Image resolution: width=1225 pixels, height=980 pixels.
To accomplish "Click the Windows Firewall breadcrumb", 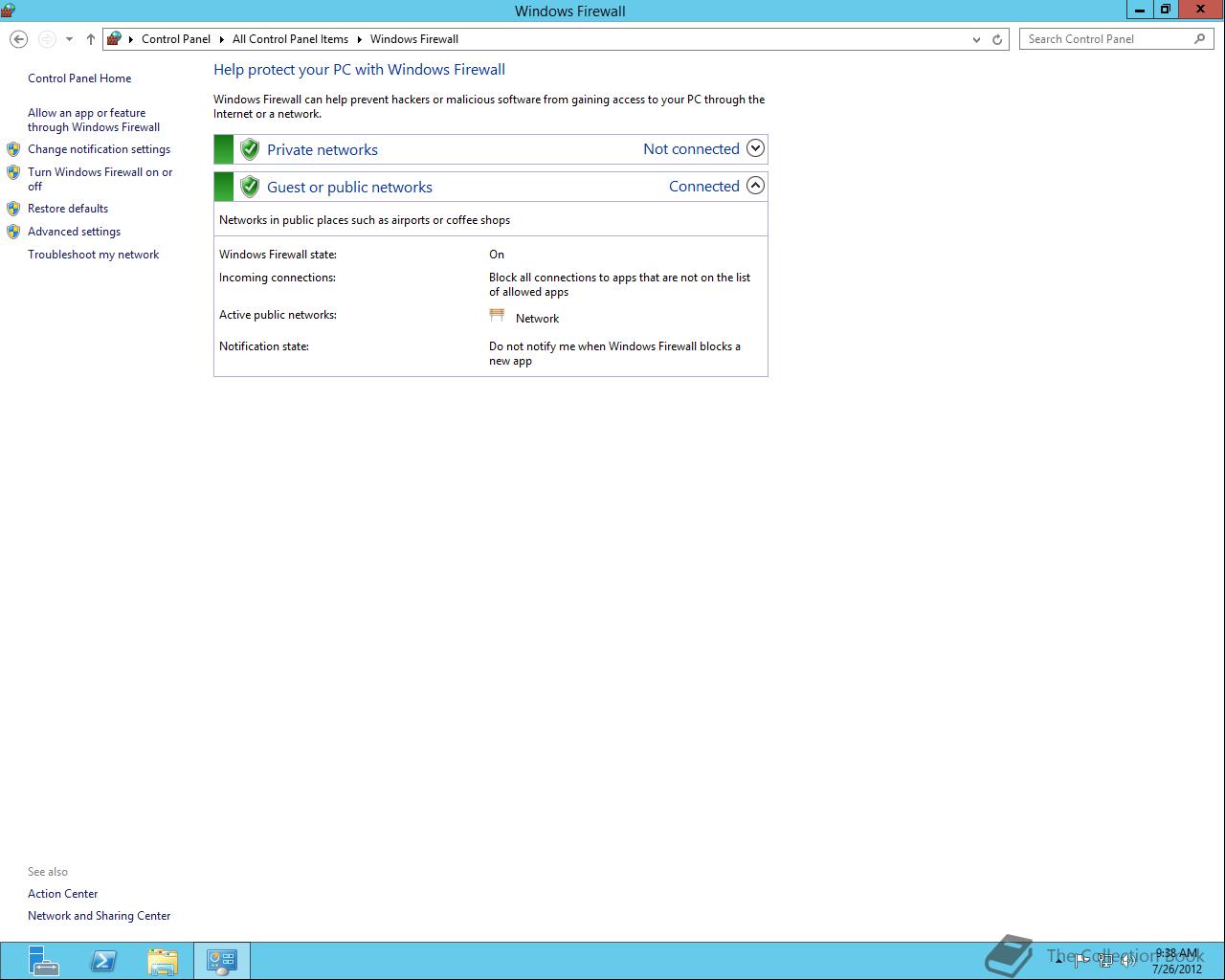I will [414, 39].
